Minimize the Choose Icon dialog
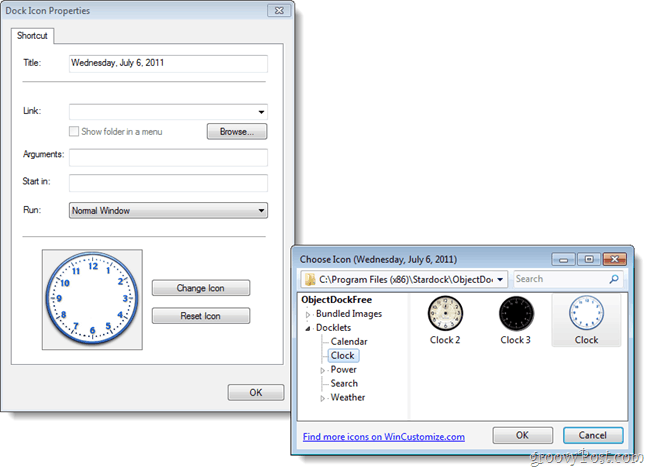Viewport: 650px width, 471px height. (x=563, y=259)
